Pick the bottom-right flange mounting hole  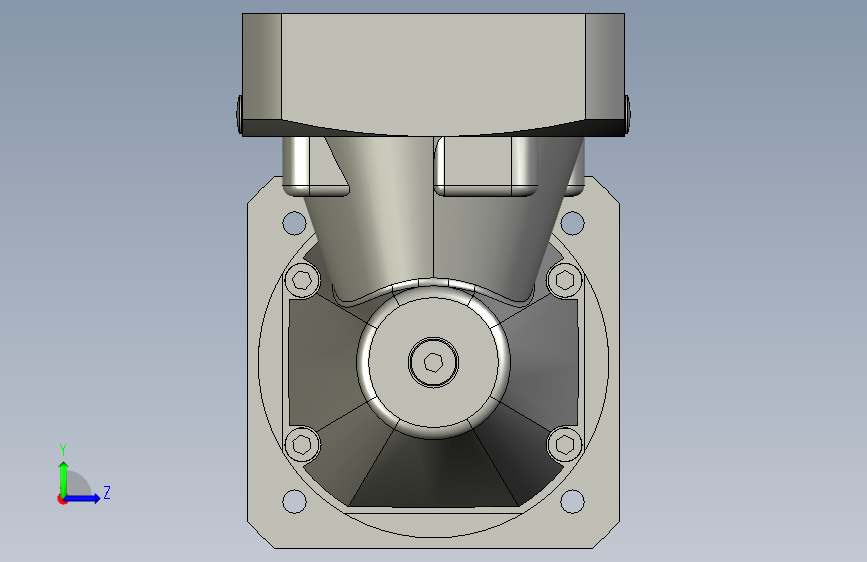[x=572, y=501]
